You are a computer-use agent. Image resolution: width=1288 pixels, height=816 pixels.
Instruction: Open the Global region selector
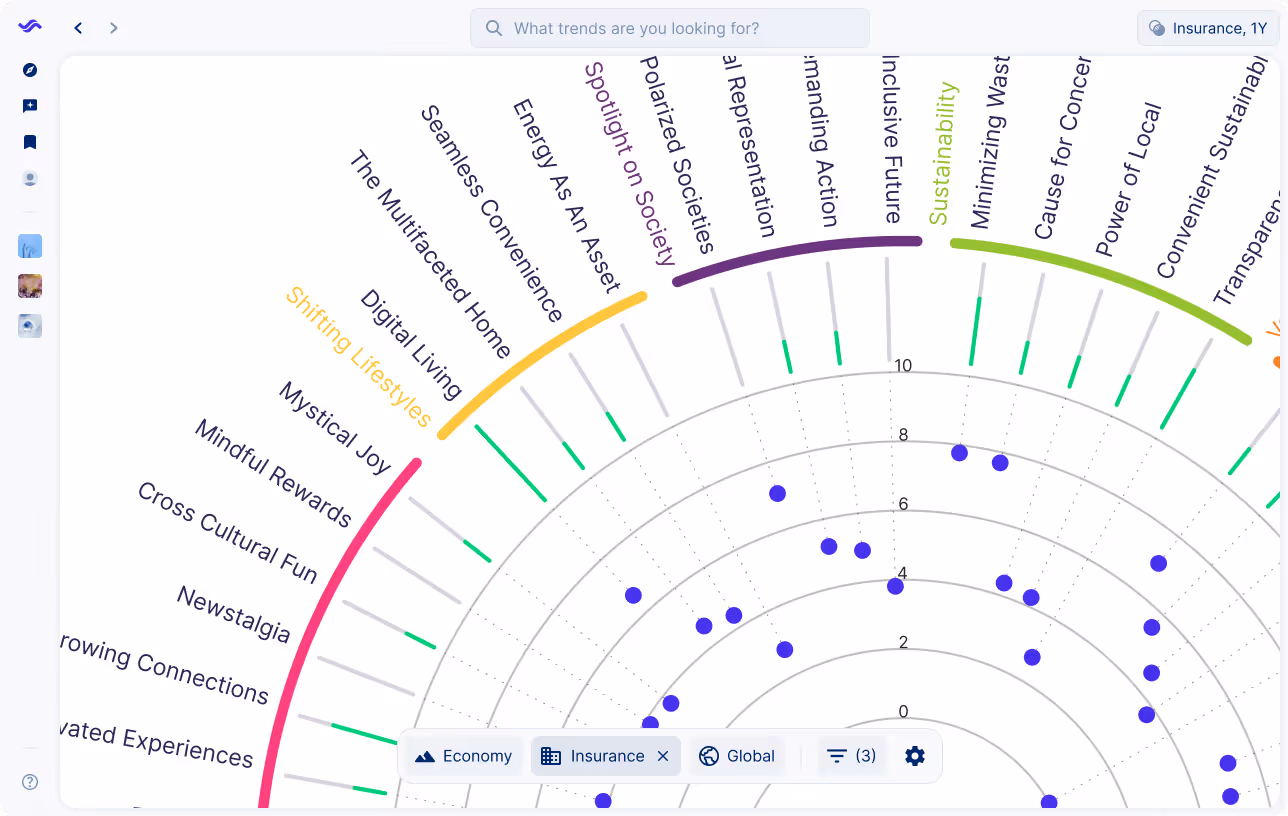pyautogui.click(x=738, y=756)
